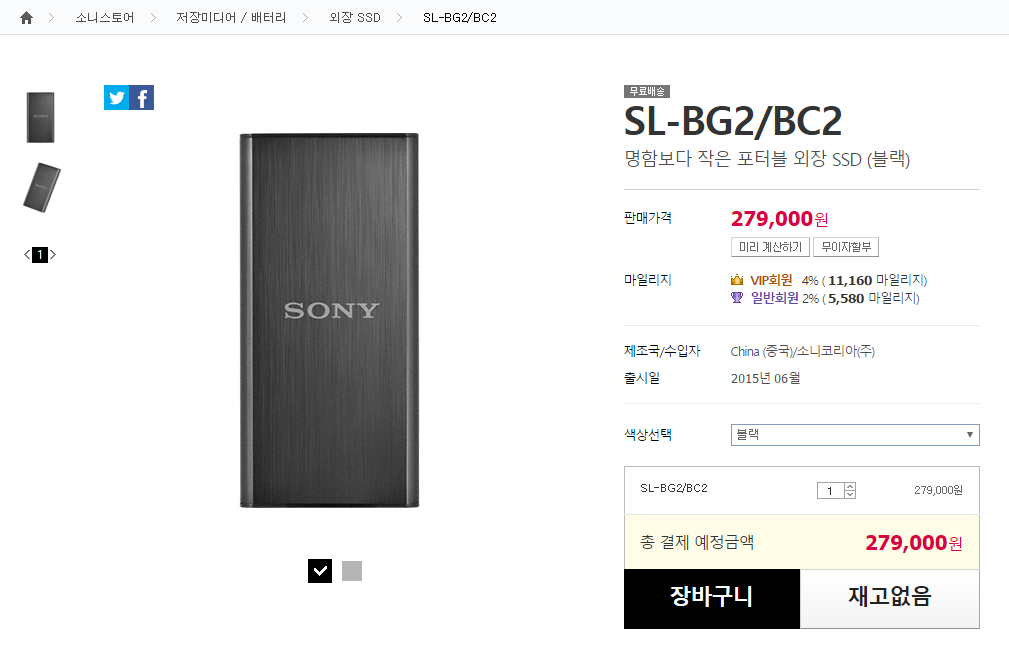The height and width of the screenshot is (661, 1009).
Task: Click the 일반회원 trophy icon
Action: pos(737,298)
